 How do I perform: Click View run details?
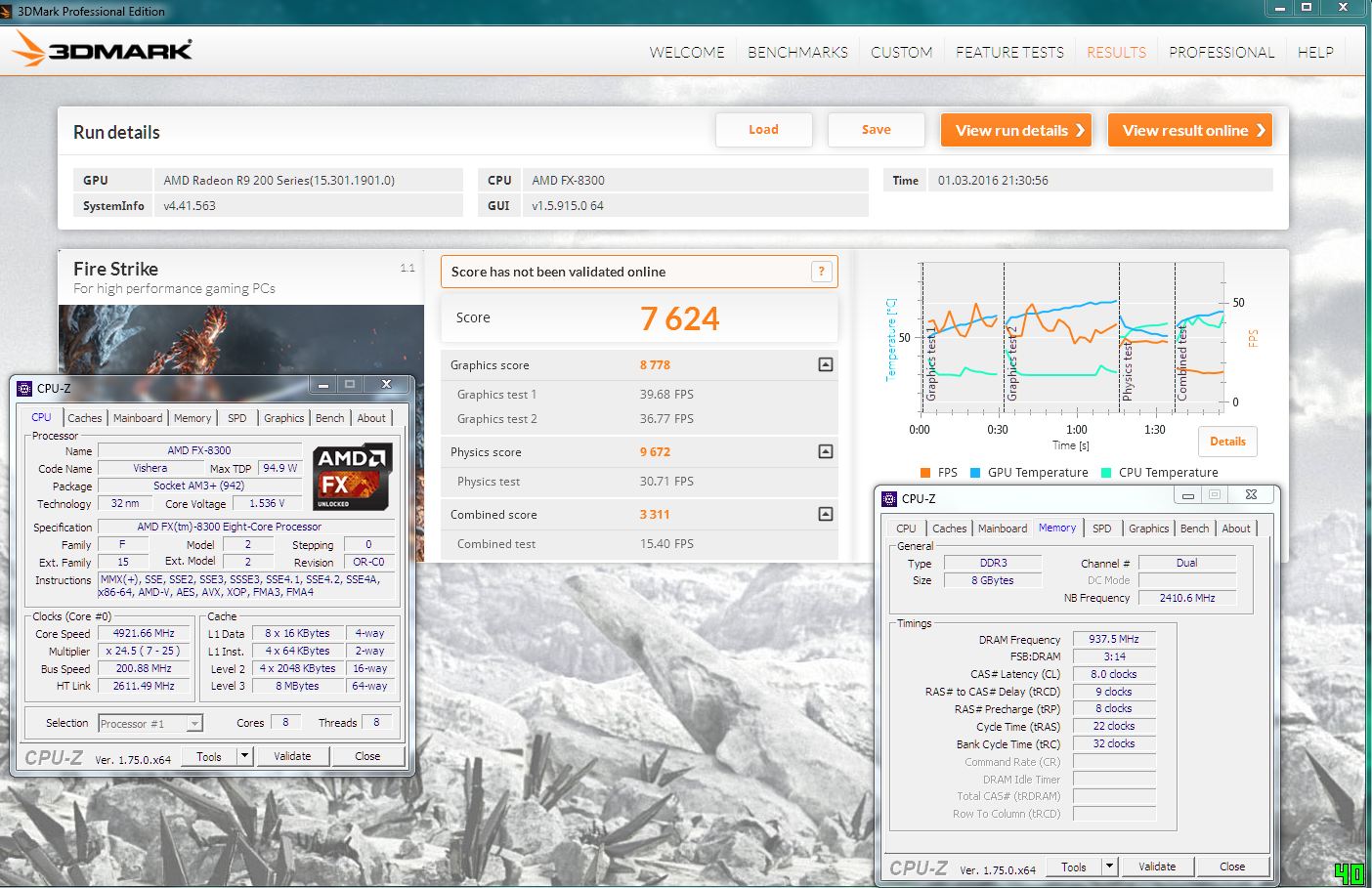click(1016, 130)
